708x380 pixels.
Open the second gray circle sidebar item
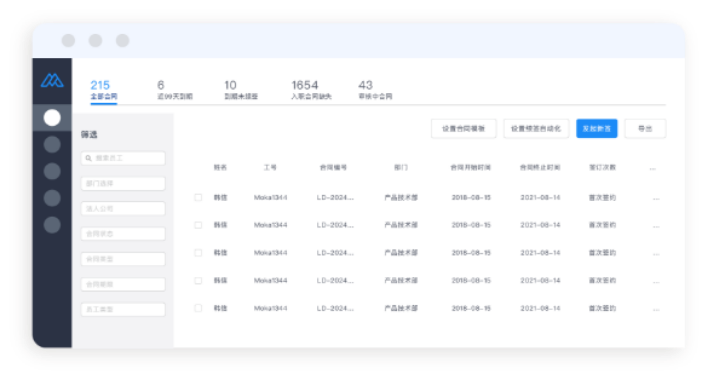tap(52, 144)
